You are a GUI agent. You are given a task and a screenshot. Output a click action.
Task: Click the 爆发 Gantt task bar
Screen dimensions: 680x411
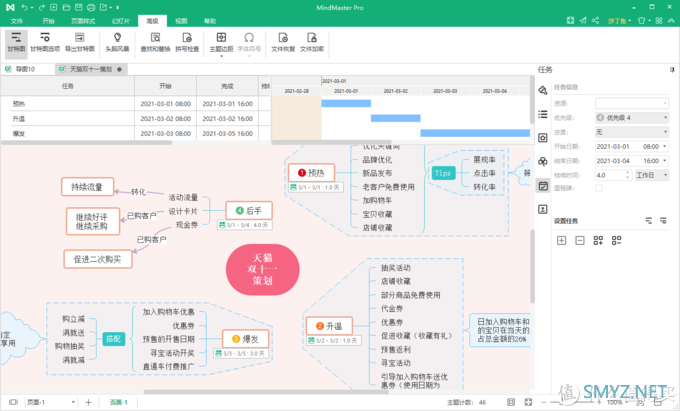coord(475,133)
